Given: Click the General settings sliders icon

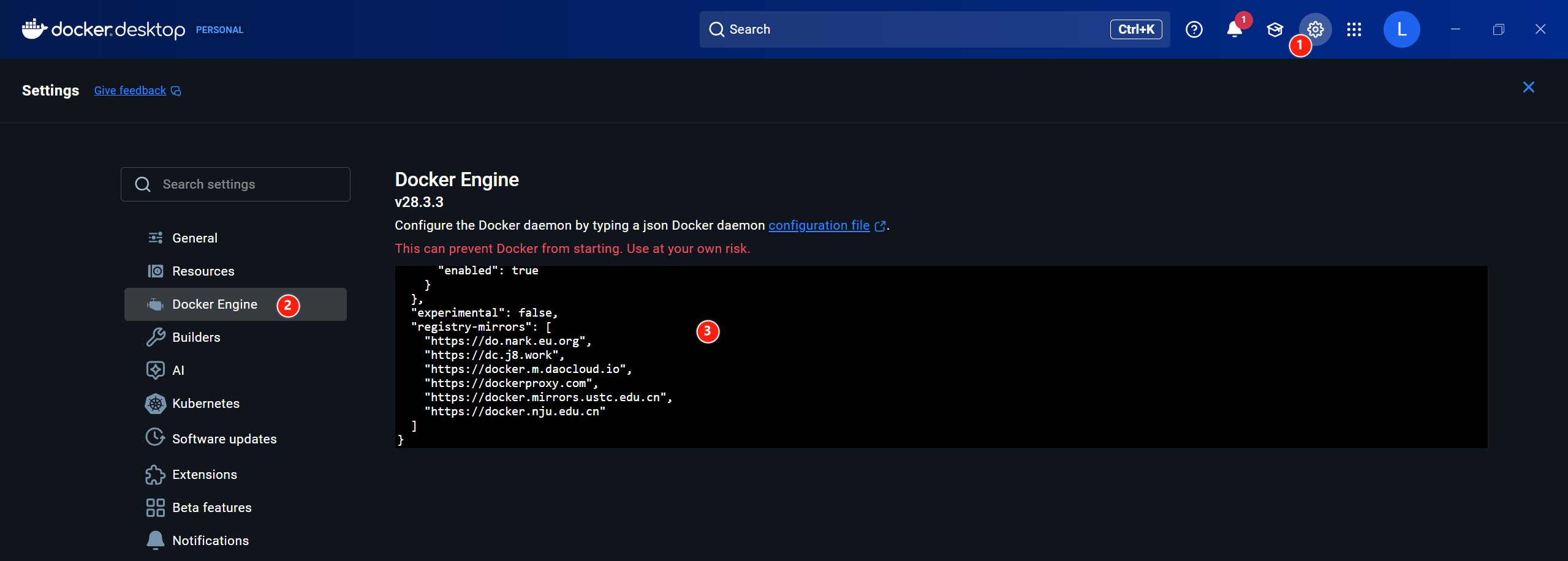Looking at the screenshot, I should (156, 238).
